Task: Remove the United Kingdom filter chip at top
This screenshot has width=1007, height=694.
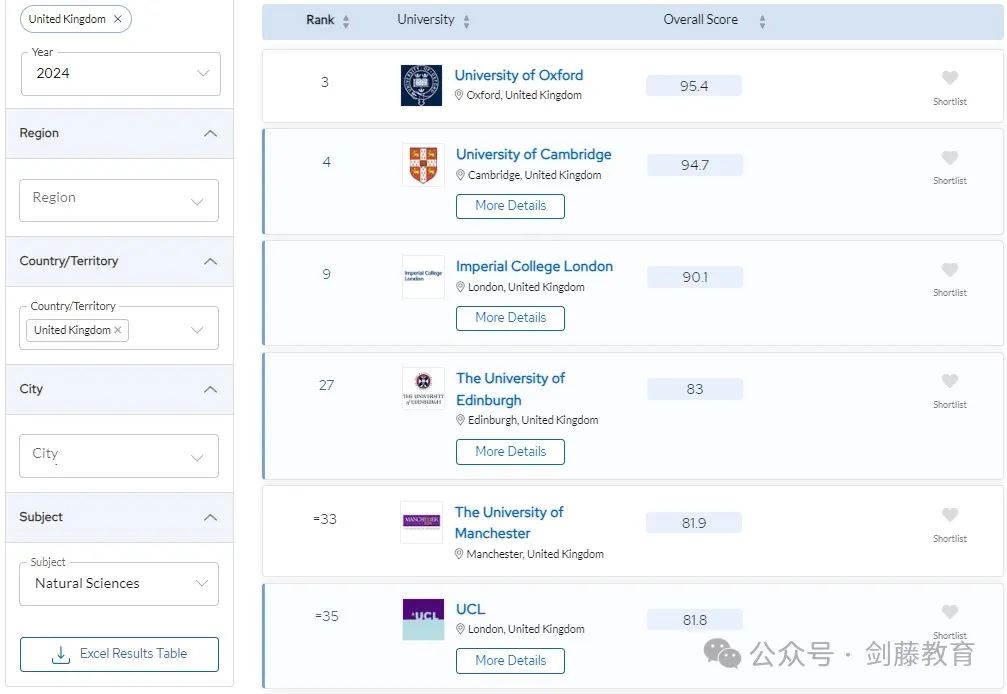Action: click(x=118, y=19)
